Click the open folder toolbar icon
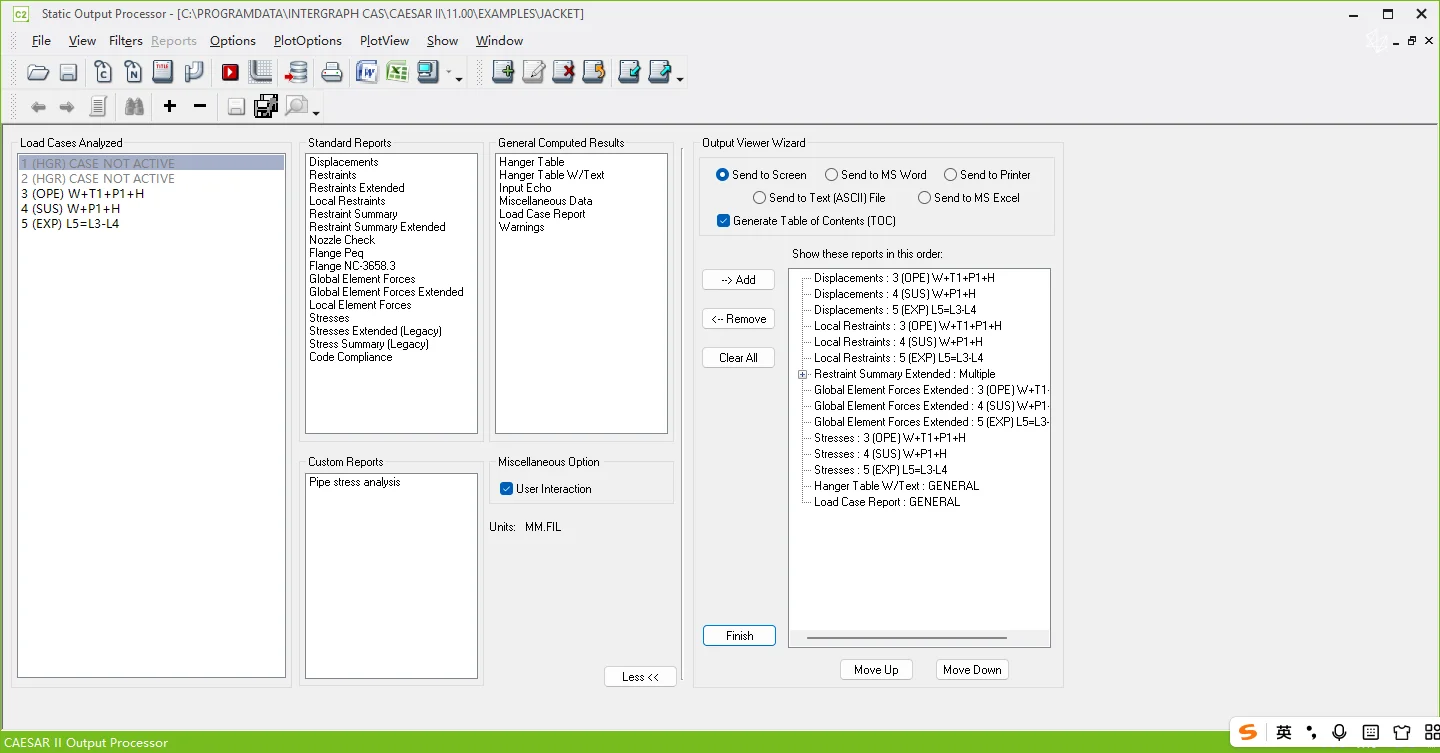Image resolution: width=1440 pixels, height=753 pixels. pos(38,72)
